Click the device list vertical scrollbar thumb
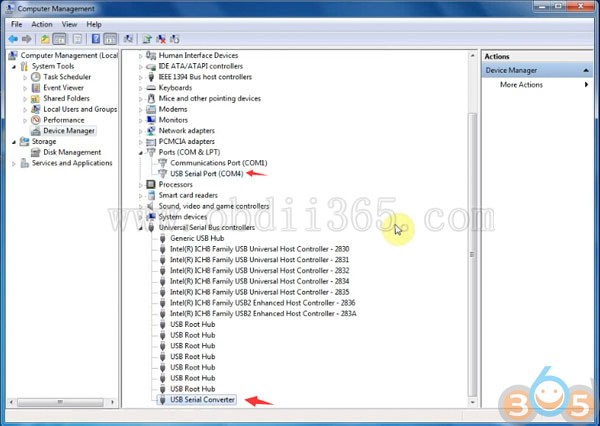Screen dimensions: 600x426 click(x=472, y=255)
